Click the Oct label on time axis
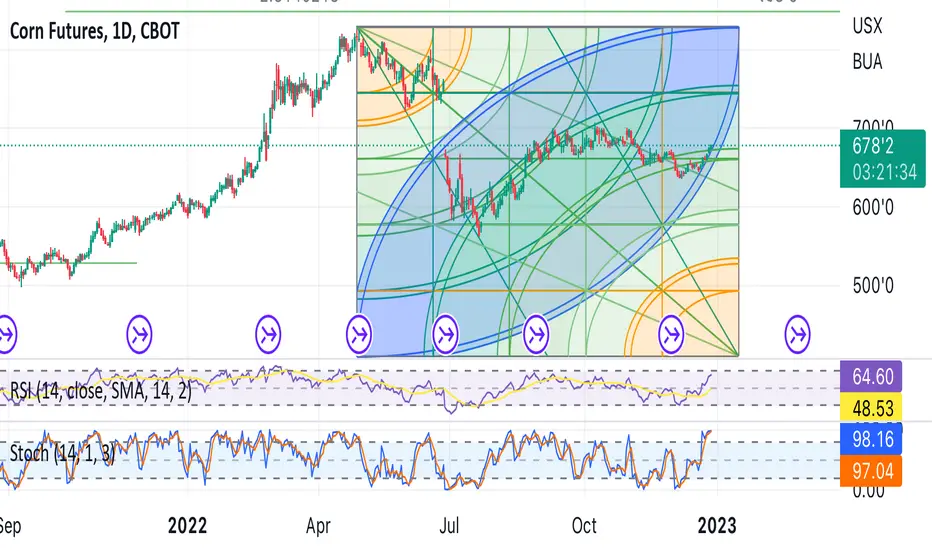The image size is (932, 550). (584, 526)
